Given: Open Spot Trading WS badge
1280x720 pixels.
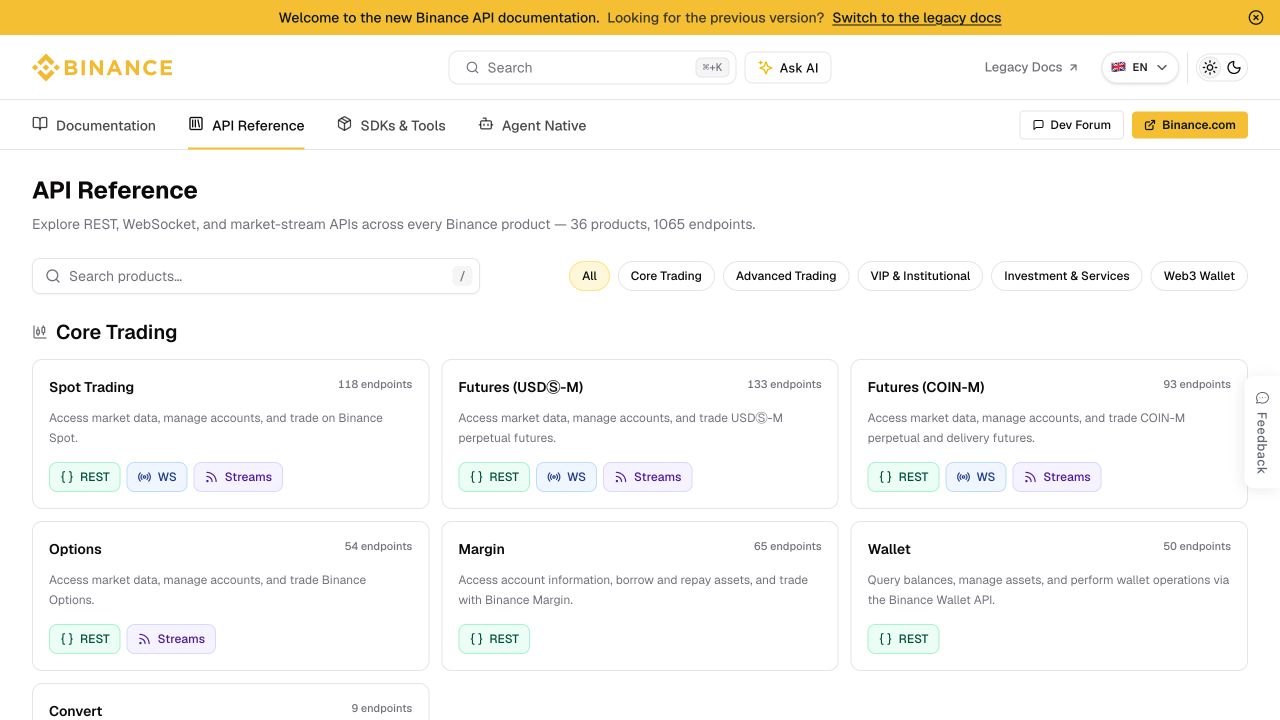Looking at the screenshot, I should click(157, 477).
